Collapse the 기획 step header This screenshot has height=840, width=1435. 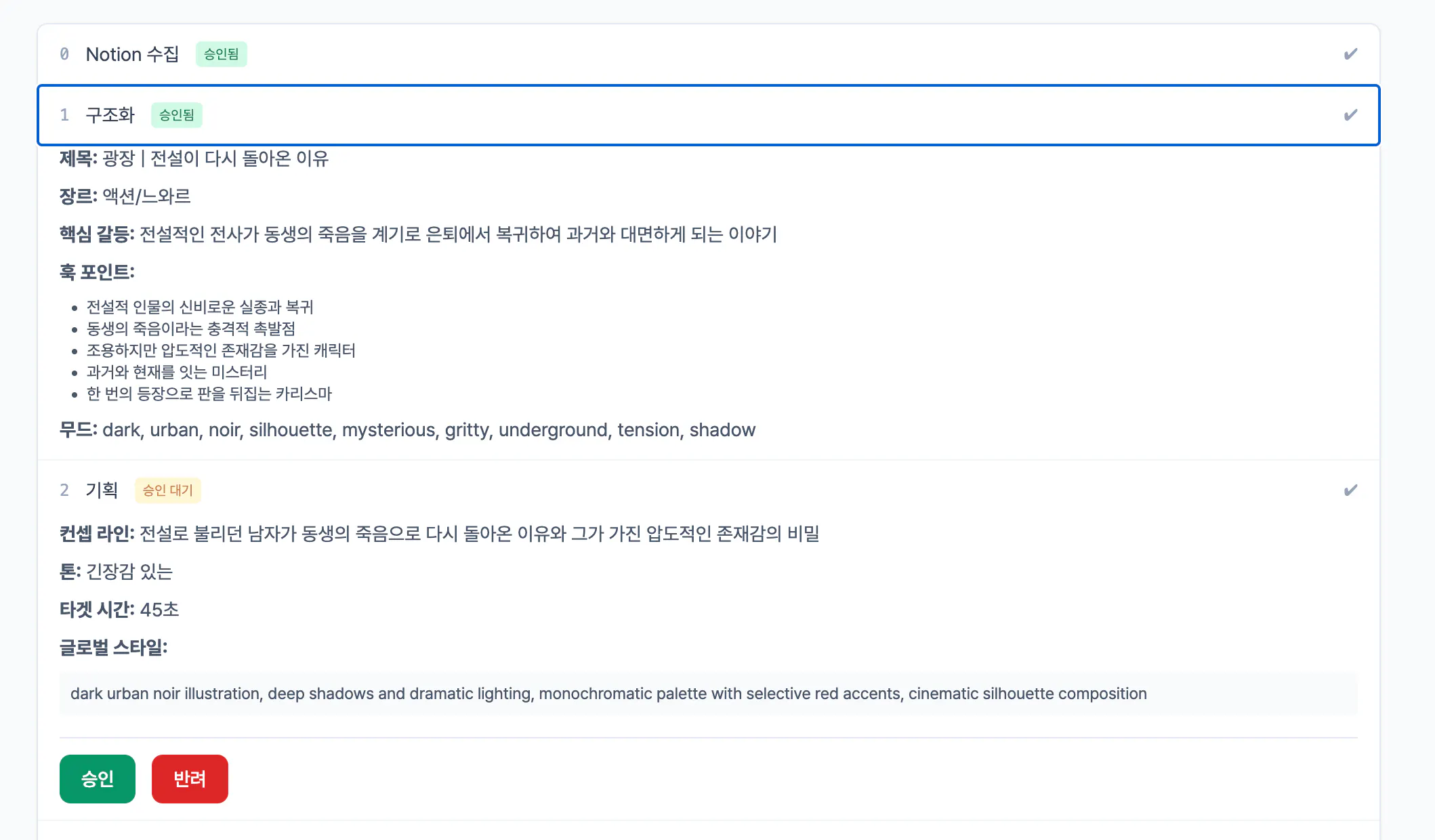(x=708, y=490)
